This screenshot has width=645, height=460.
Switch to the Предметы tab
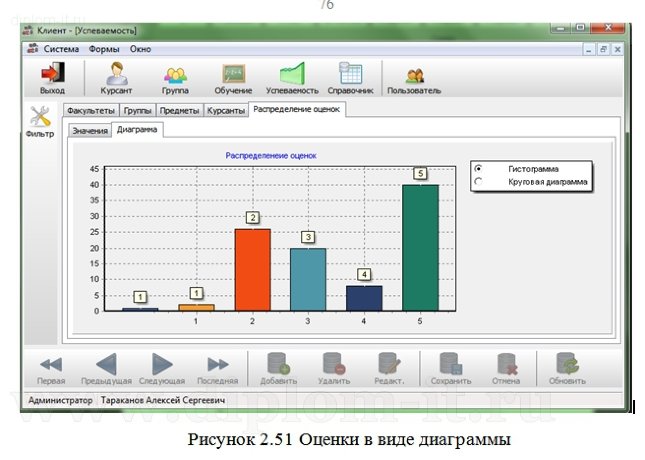click(179, 110)
